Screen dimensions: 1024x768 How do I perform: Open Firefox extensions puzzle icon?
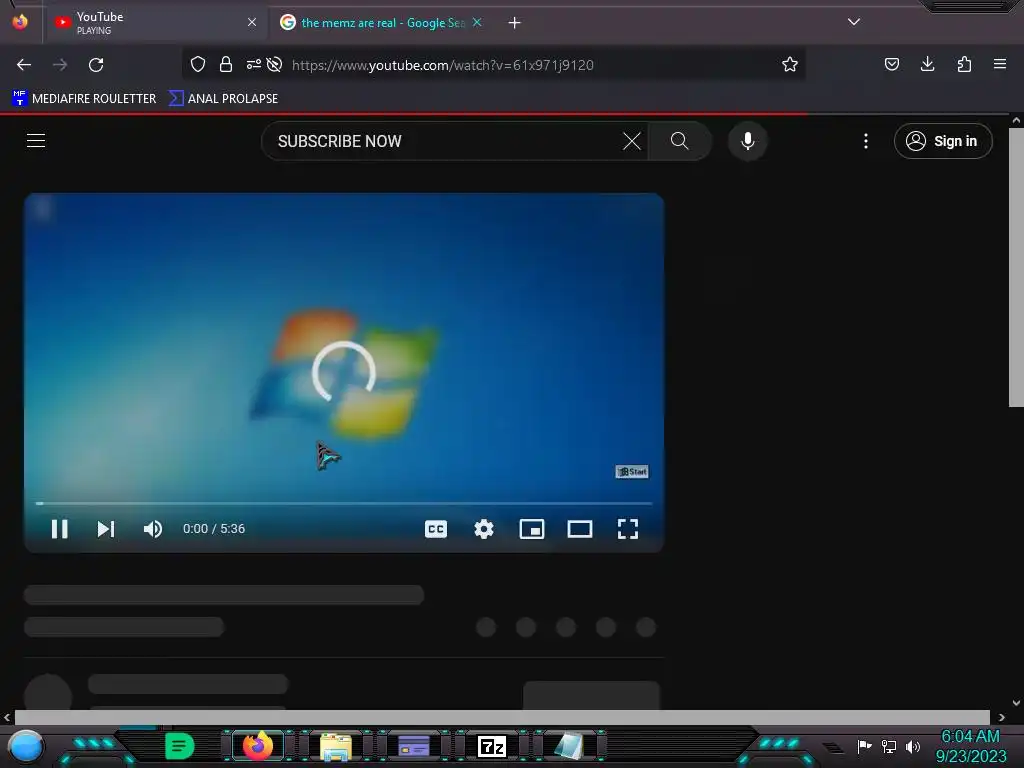click(964, 64)
